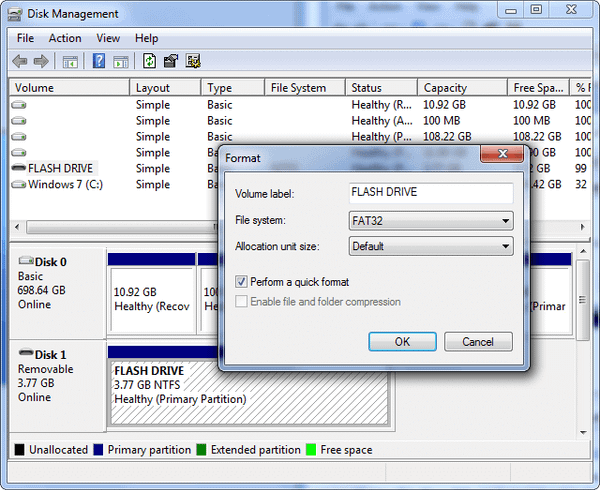Click the Show/Hide Action Pane icon
Image resolution: width=600 pixels, height=490 pixels.
[x=120, y=62]
